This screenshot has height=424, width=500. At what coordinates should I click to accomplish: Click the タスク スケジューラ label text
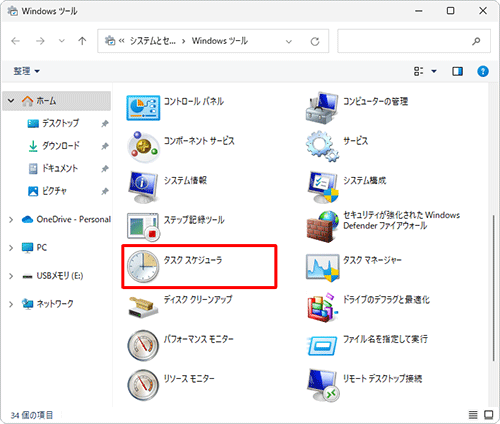click(193, 260)
